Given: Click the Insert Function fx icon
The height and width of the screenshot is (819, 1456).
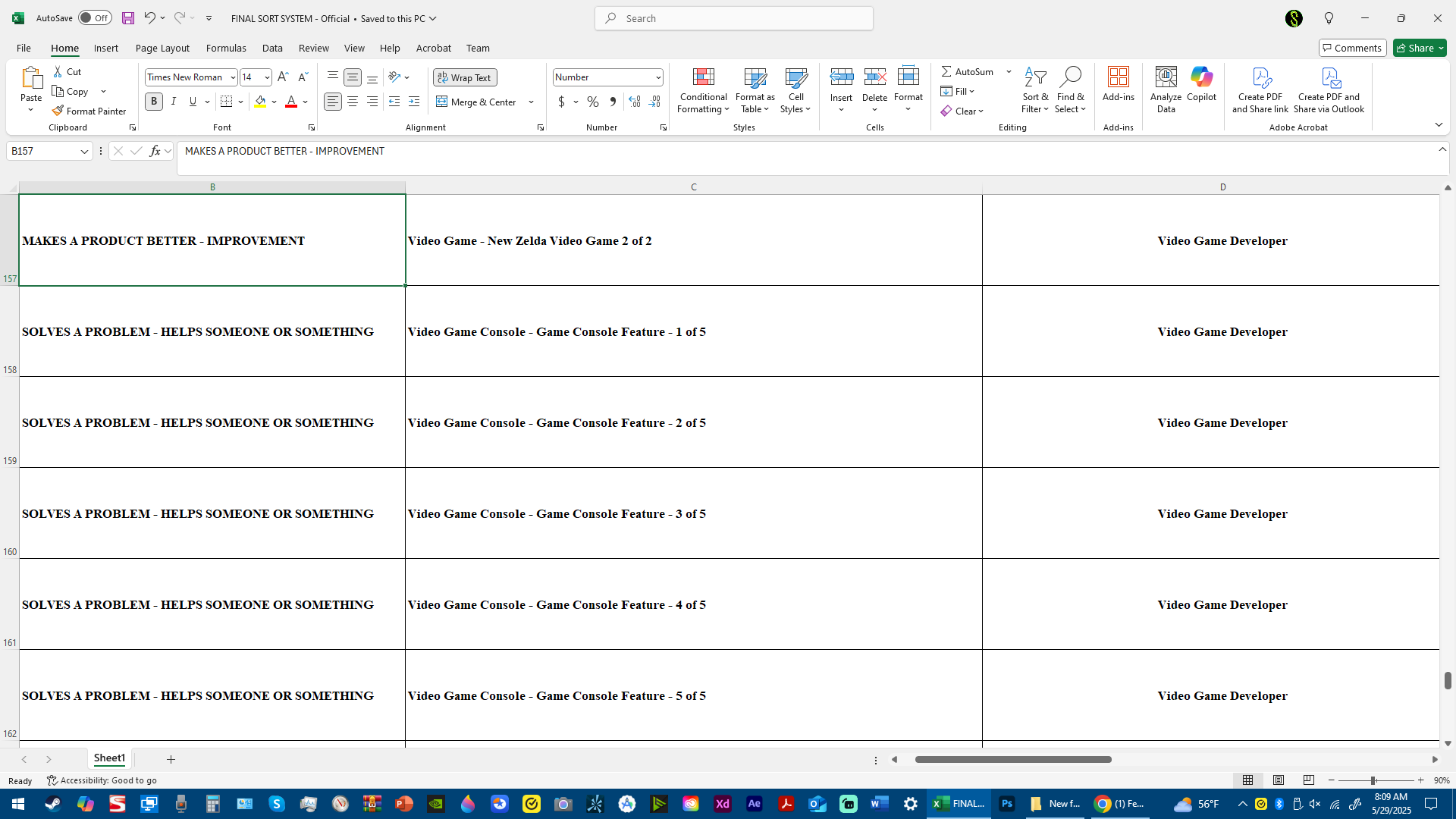Looking at the screenshot, I should pyautogui.click(x=155, y=151).
